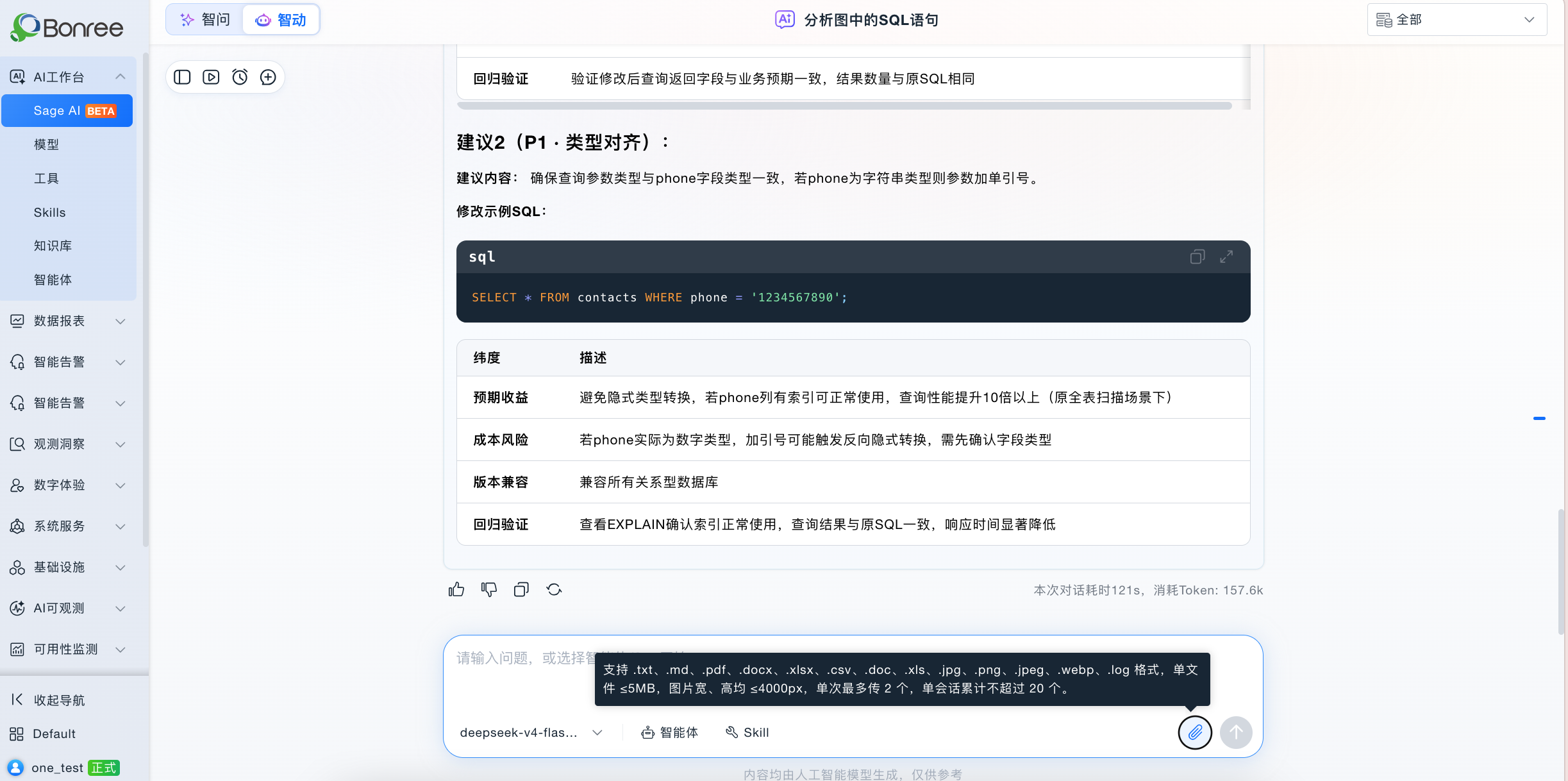Expand the 数据报表 menu
Viewport: 1568px width, 781px height.
click(121, 321)
